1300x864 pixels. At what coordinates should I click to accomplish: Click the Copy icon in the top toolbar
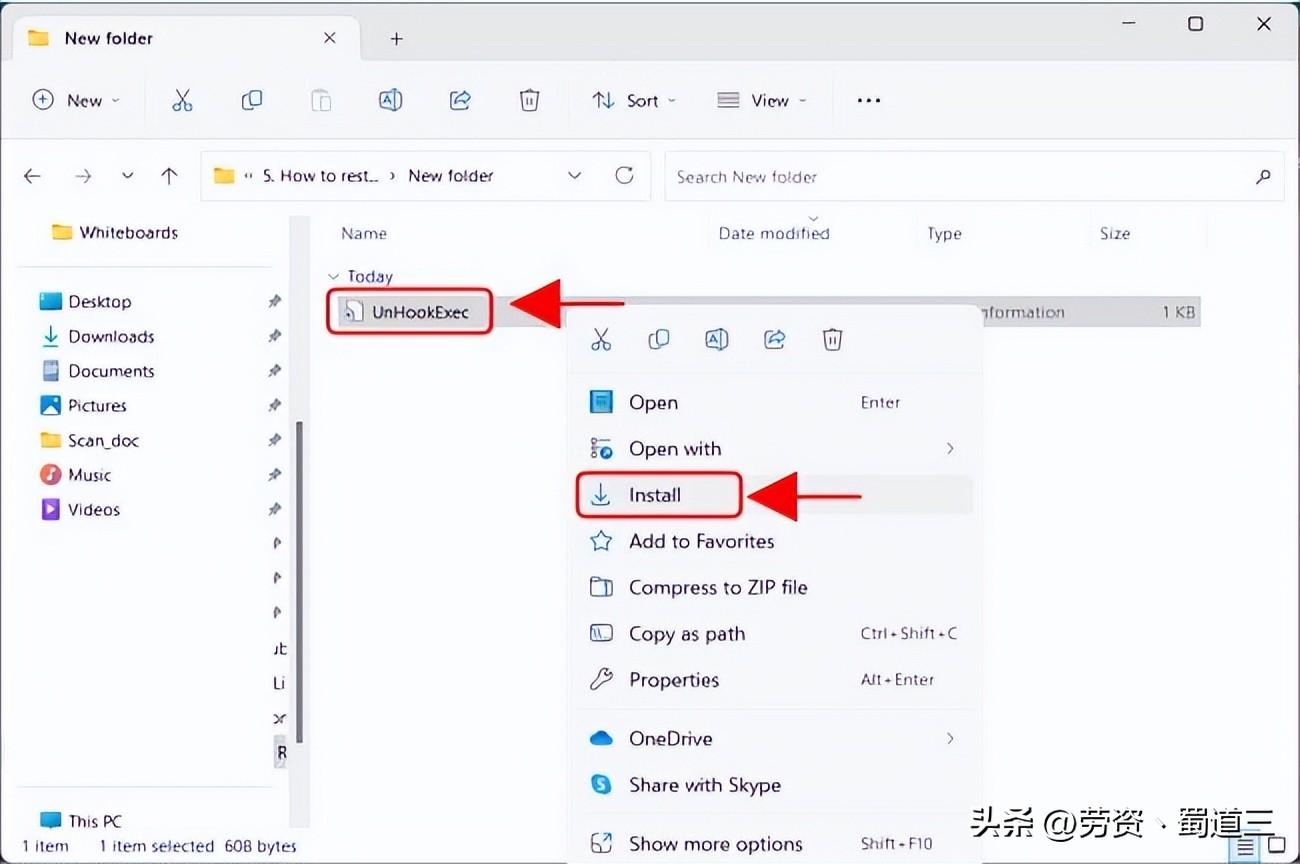tap(252, 100)
